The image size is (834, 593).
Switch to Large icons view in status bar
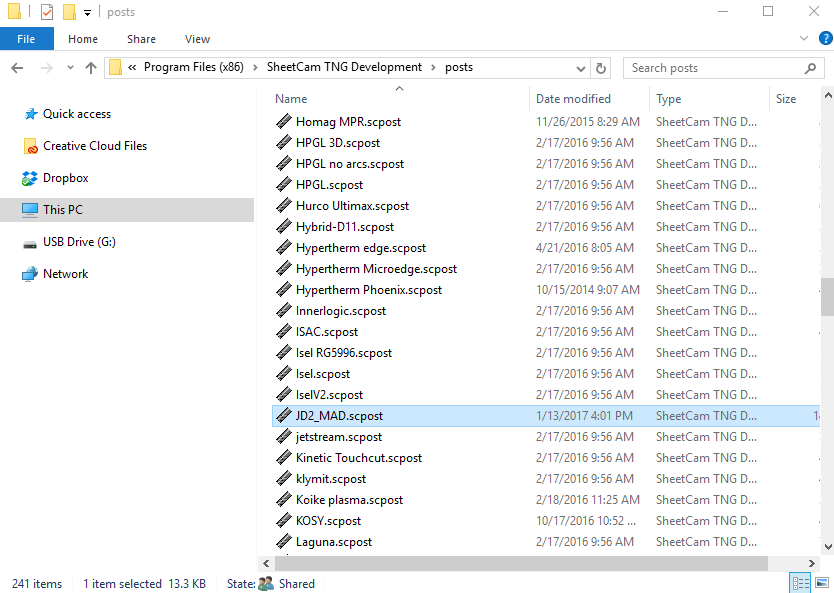point(822,583)
